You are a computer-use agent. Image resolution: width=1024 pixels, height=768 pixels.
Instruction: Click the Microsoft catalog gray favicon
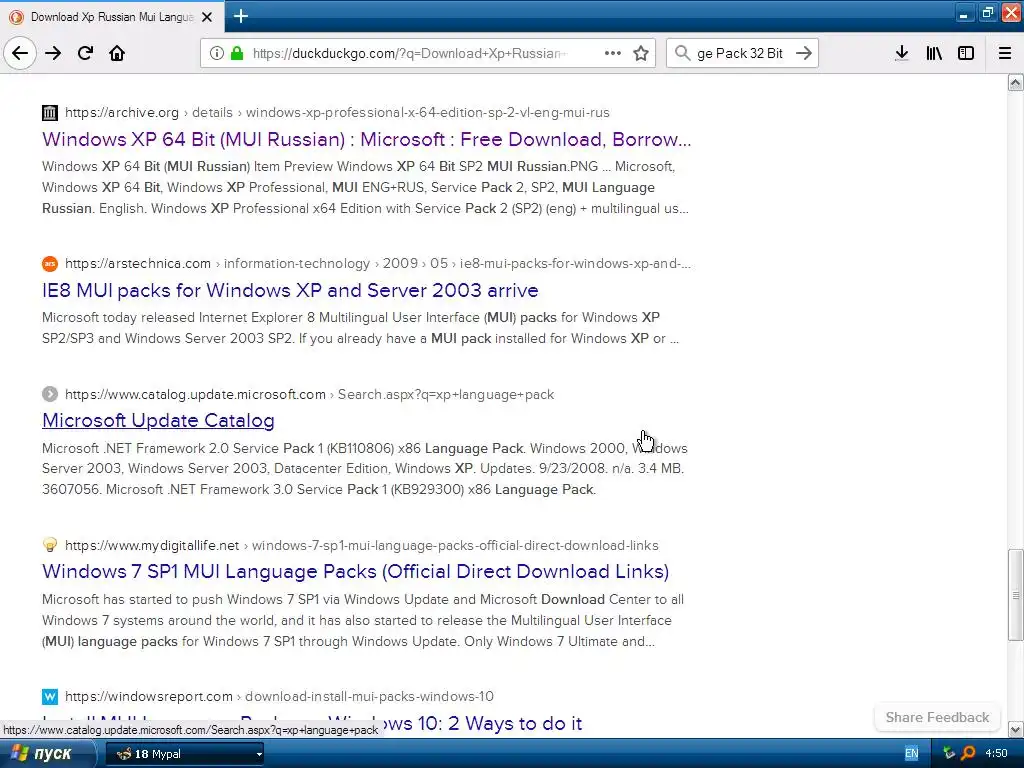coord(50,394)
